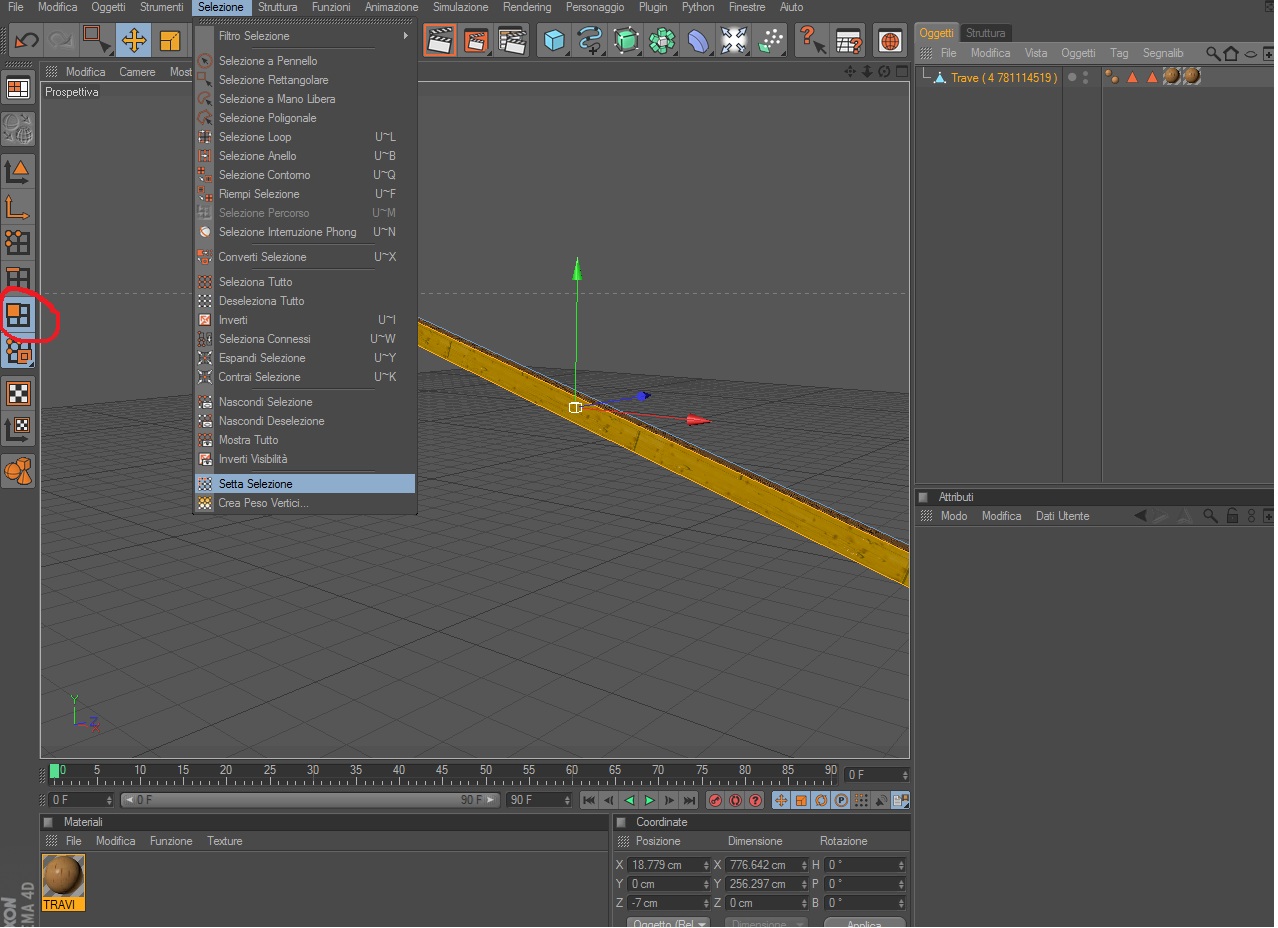The image size is (1278, 928).
Task: Switch to point mode in left sidebar
Action: click(x=18, y=243)
